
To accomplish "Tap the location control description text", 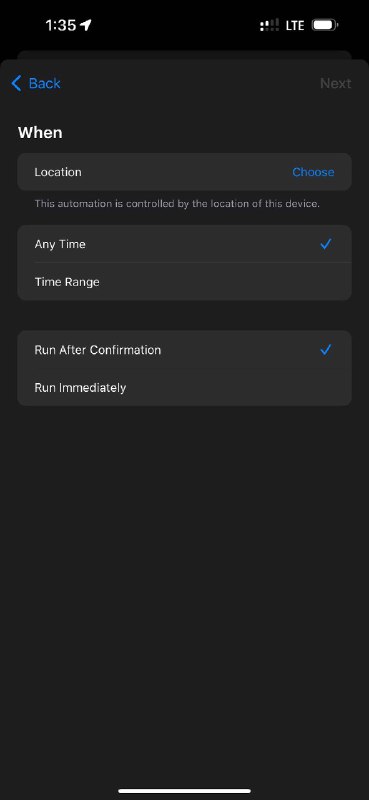I will (177, 204).
